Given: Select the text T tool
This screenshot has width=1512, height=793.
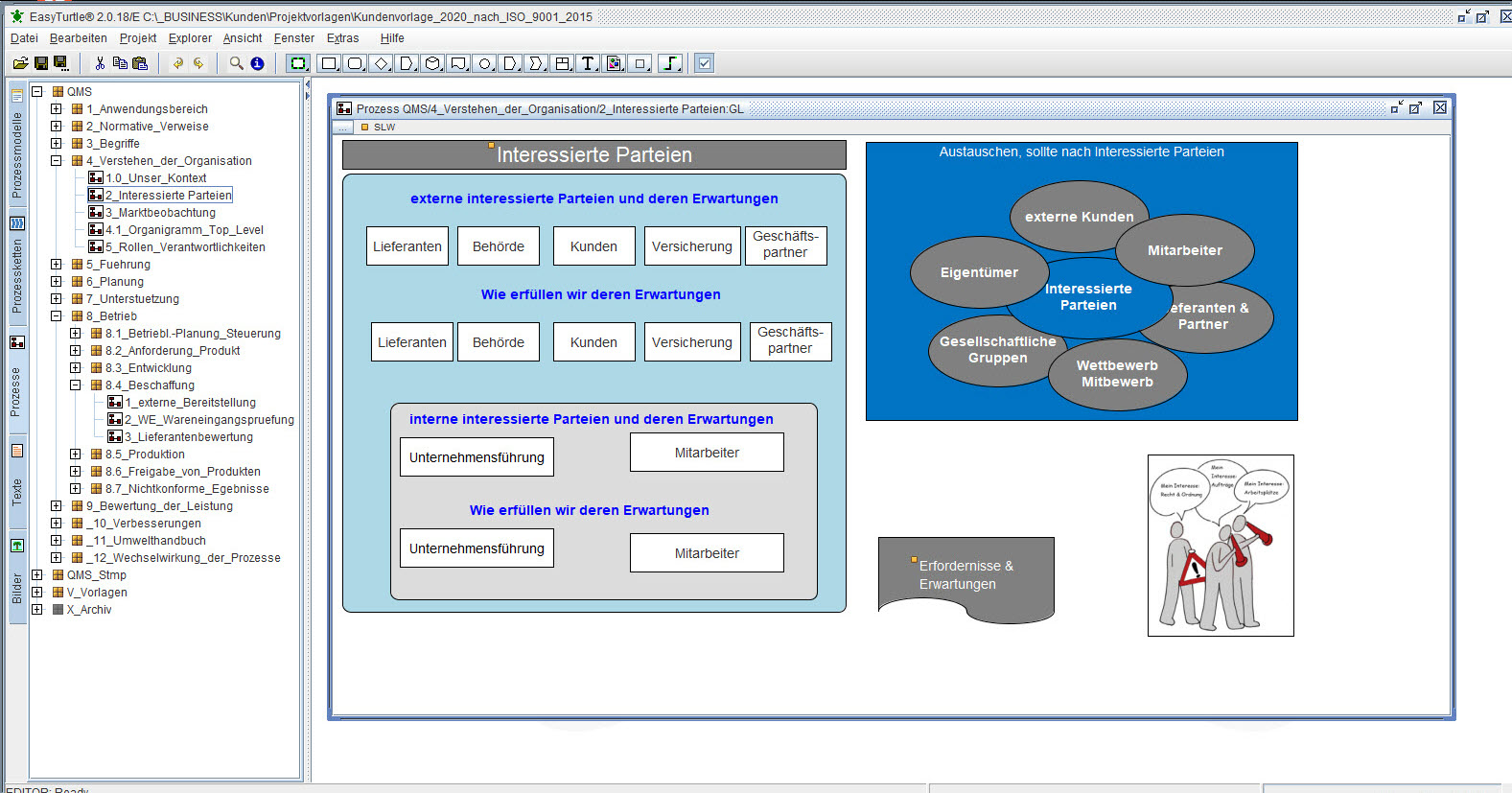Looking at the screenshot, I should [589, 63].
